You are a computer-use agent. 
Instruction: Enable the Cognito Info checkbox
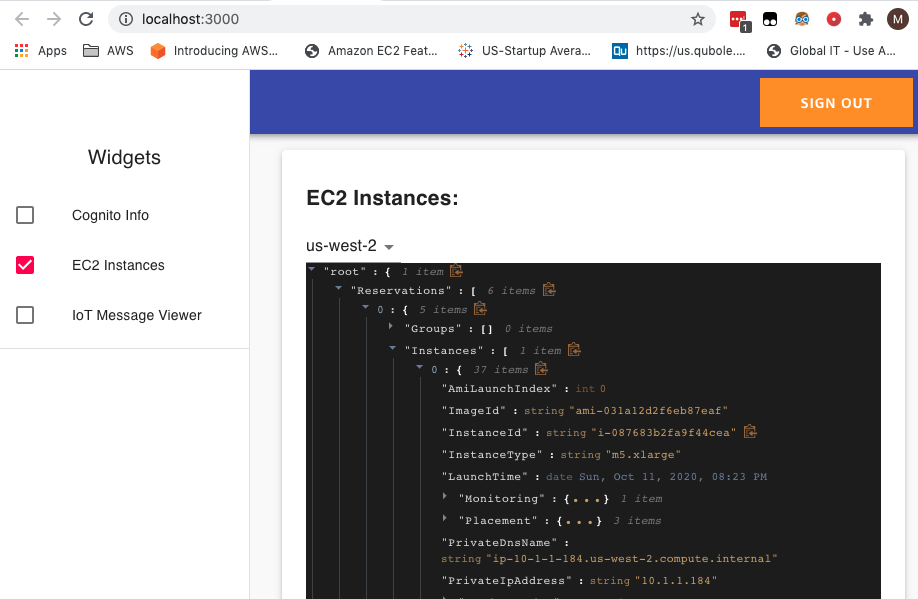25,215
